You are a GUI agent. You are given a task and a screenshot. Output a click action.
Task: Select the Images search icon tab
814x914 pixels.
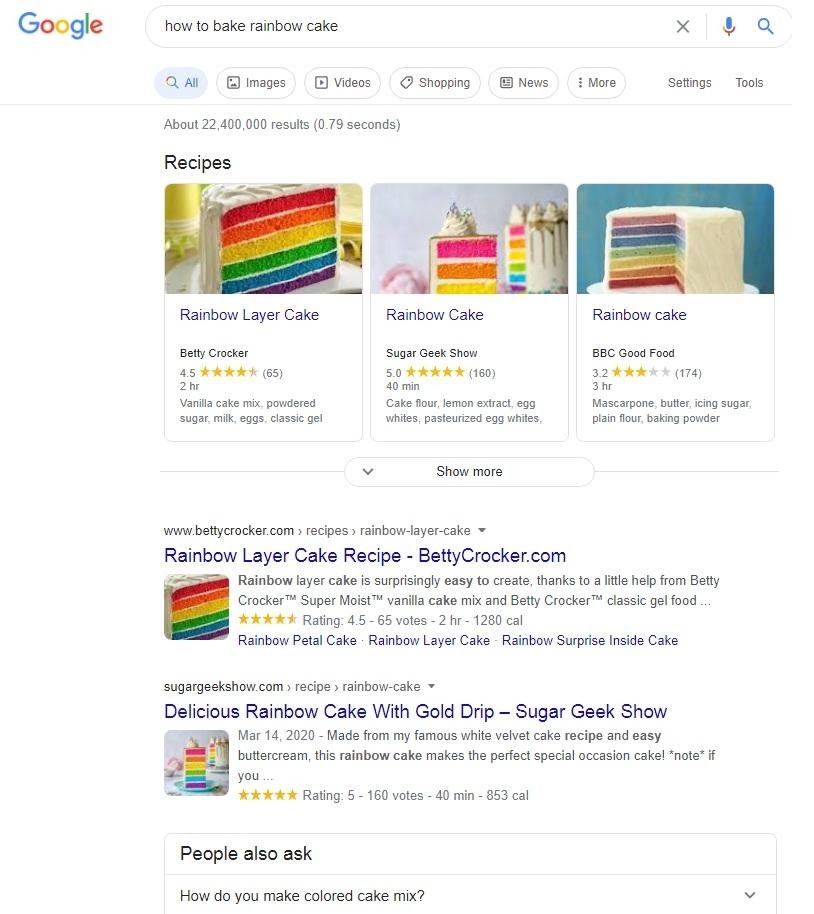(236, 83)
